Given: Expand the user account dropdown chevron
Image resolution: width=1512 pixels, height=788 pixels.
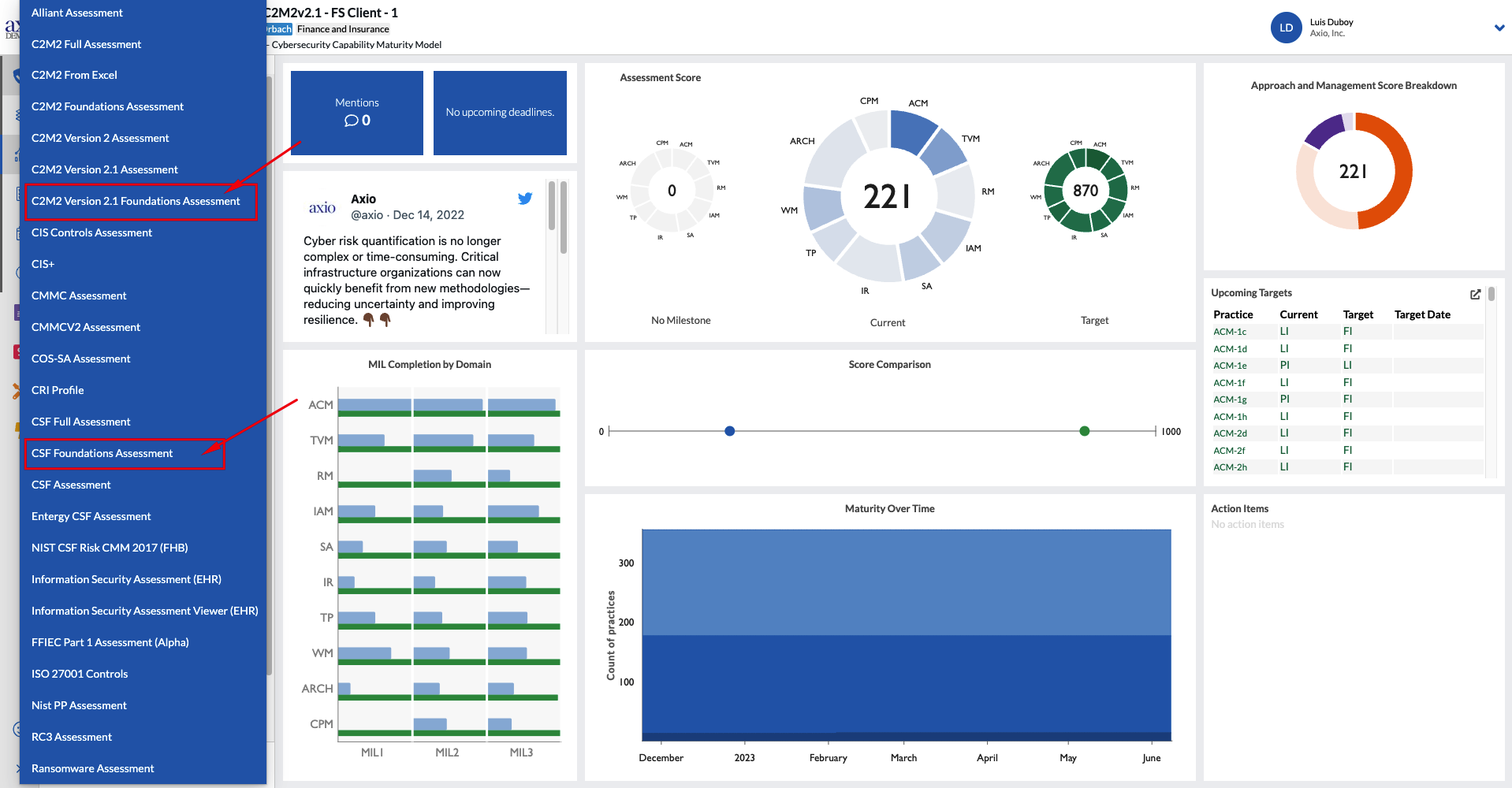Looking at the screenshot, I should [x=1499, y=28].
